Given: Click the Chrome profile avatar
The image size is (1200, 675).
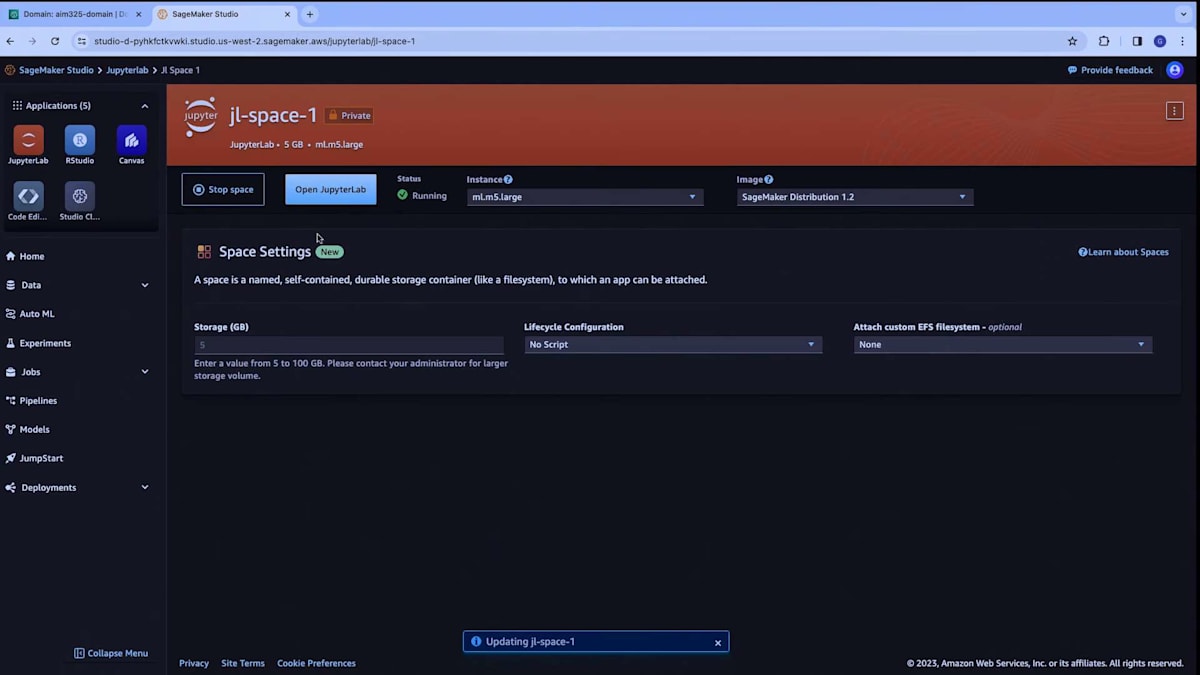Looking at the screenshot, I should [x=1160, y=41].
